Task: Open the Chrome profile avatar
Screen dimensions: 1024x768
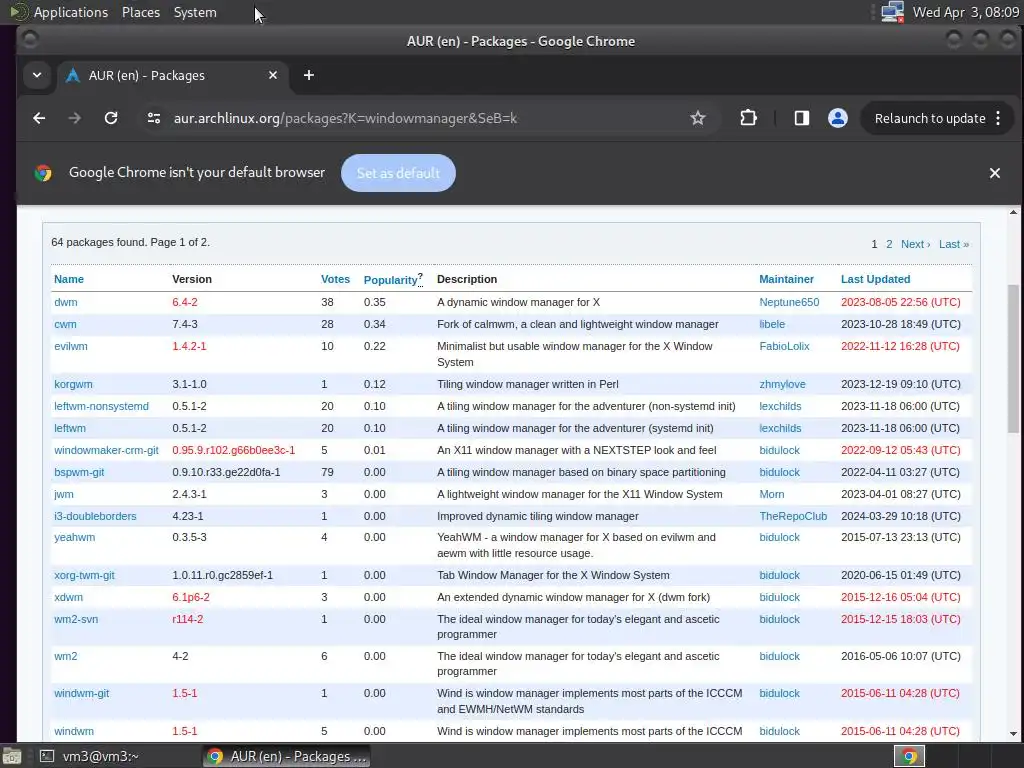Action: (837, 118)
